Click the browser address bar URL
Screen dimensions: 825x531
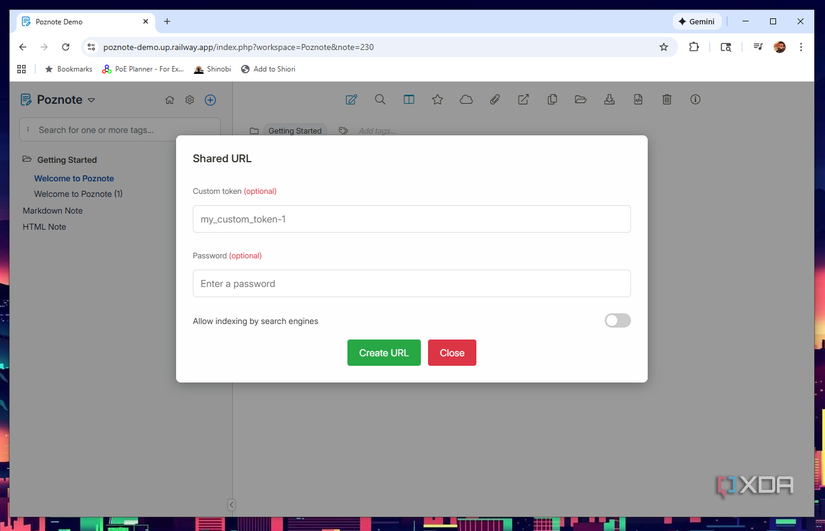tap(238, 47)
